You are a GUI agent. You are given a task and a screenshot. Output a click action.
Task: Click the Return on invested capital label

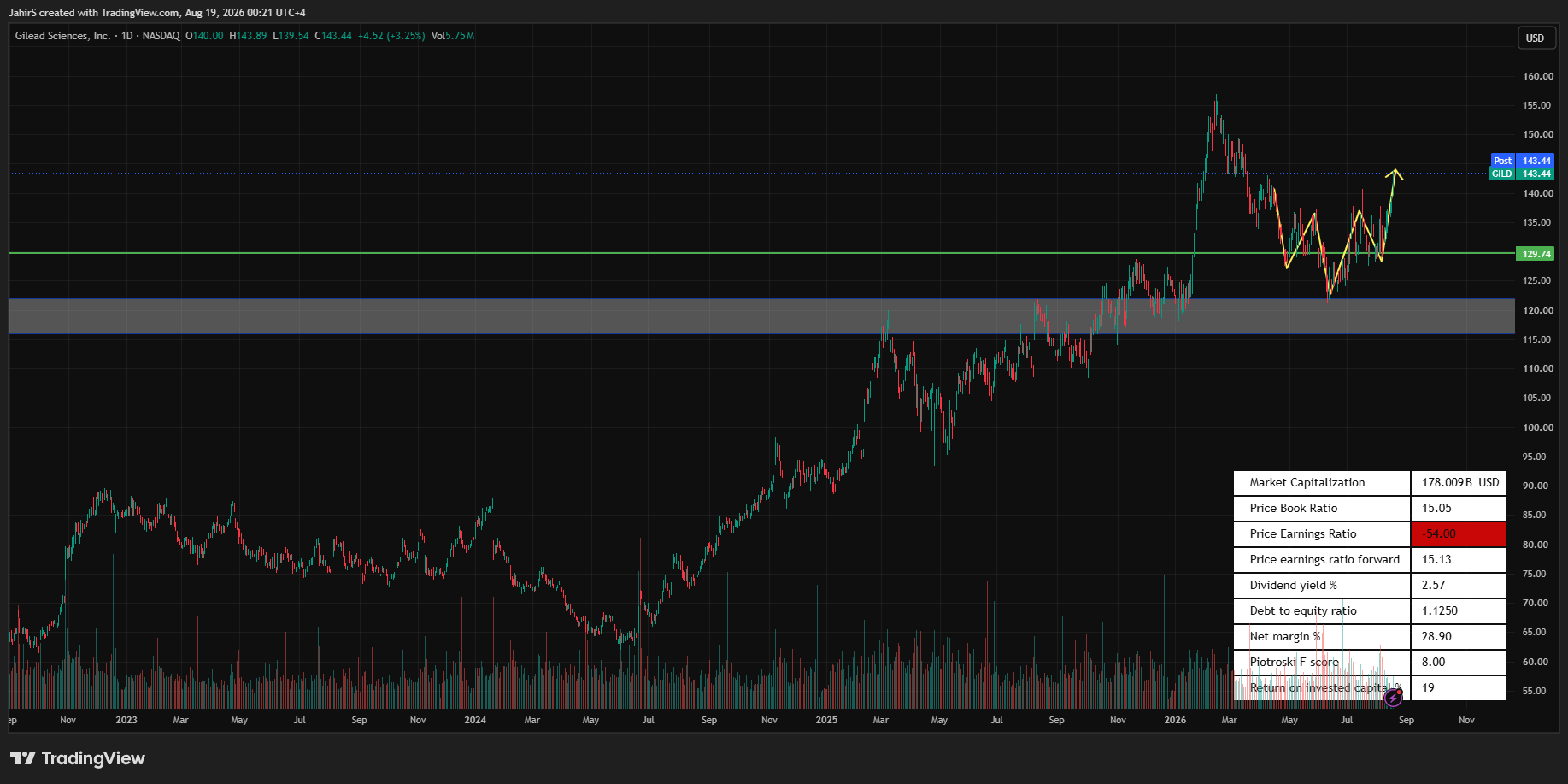coord(1325,687)
